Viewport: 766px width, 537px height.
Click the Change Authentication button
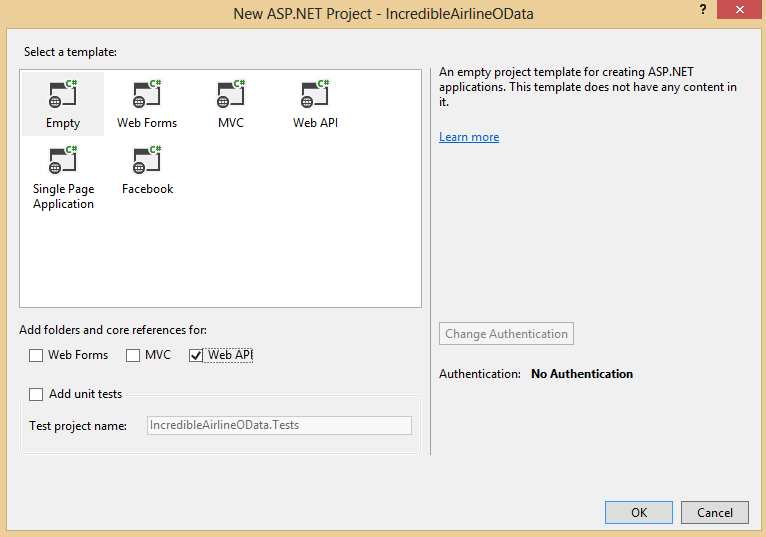(x=506, y=334)
